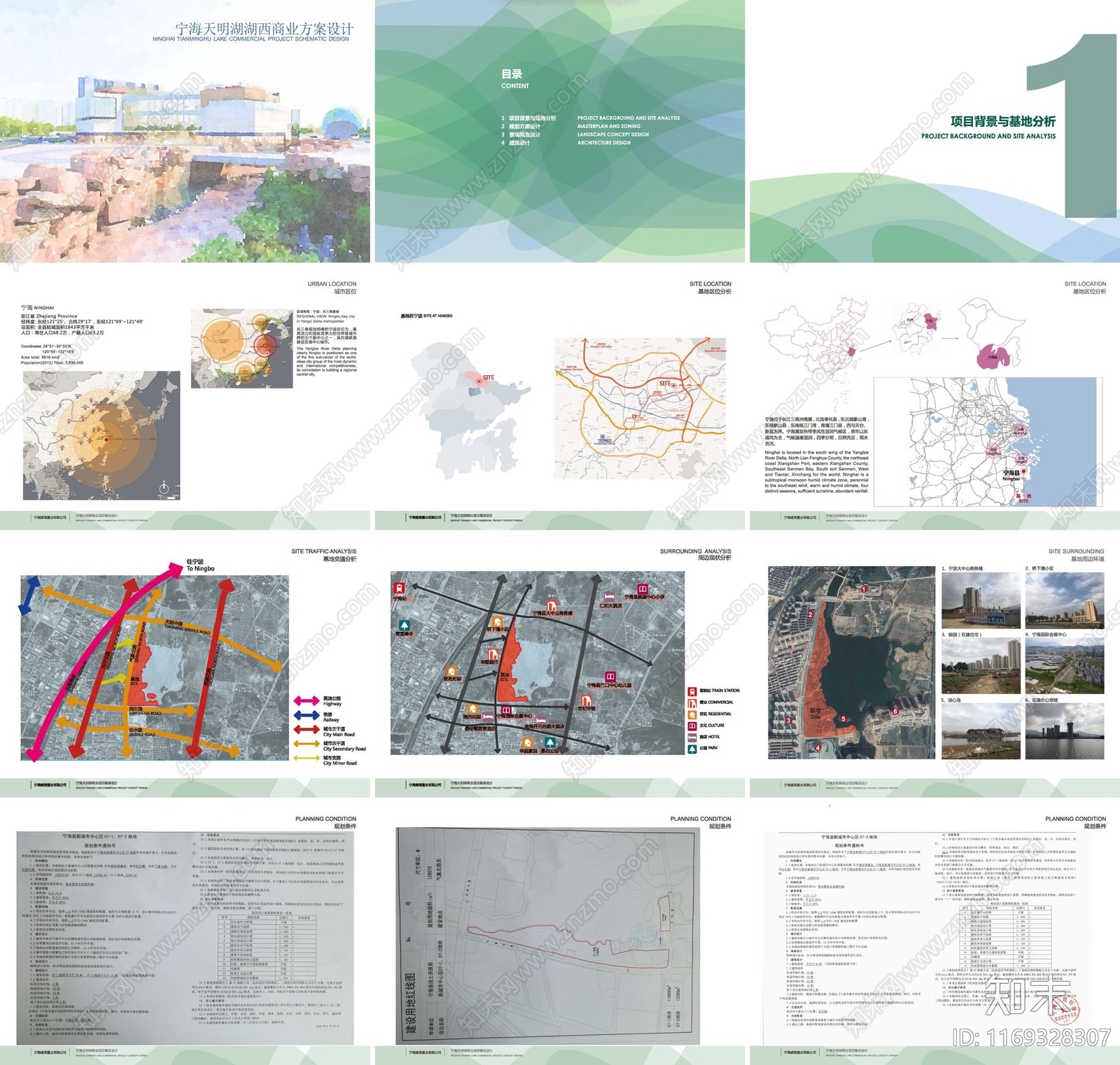Open the chapter 1 title slide

pyautogui.click(x=935, y=132)
